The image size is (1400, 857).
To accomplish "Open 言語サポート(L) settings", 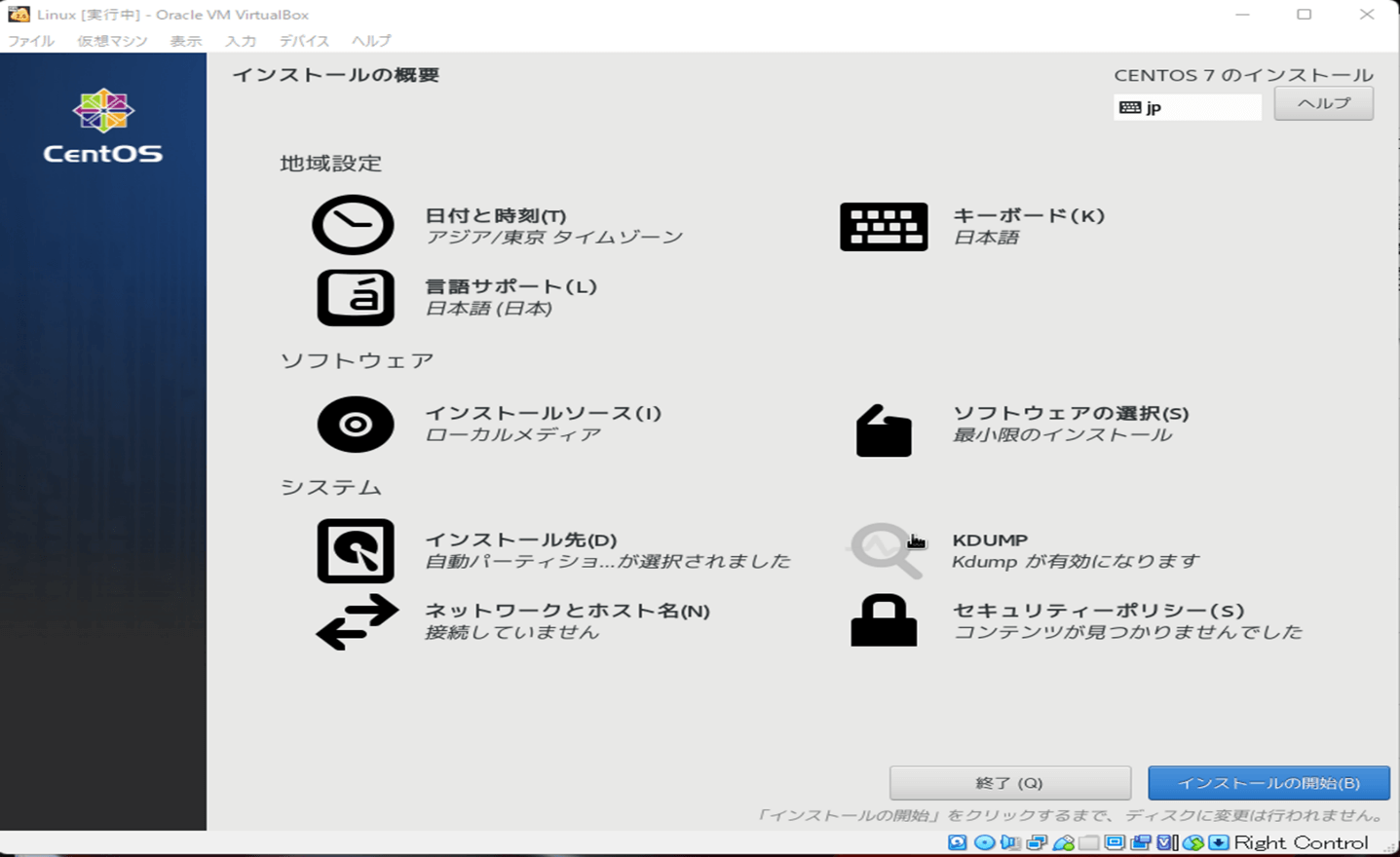I will point(511,286).
